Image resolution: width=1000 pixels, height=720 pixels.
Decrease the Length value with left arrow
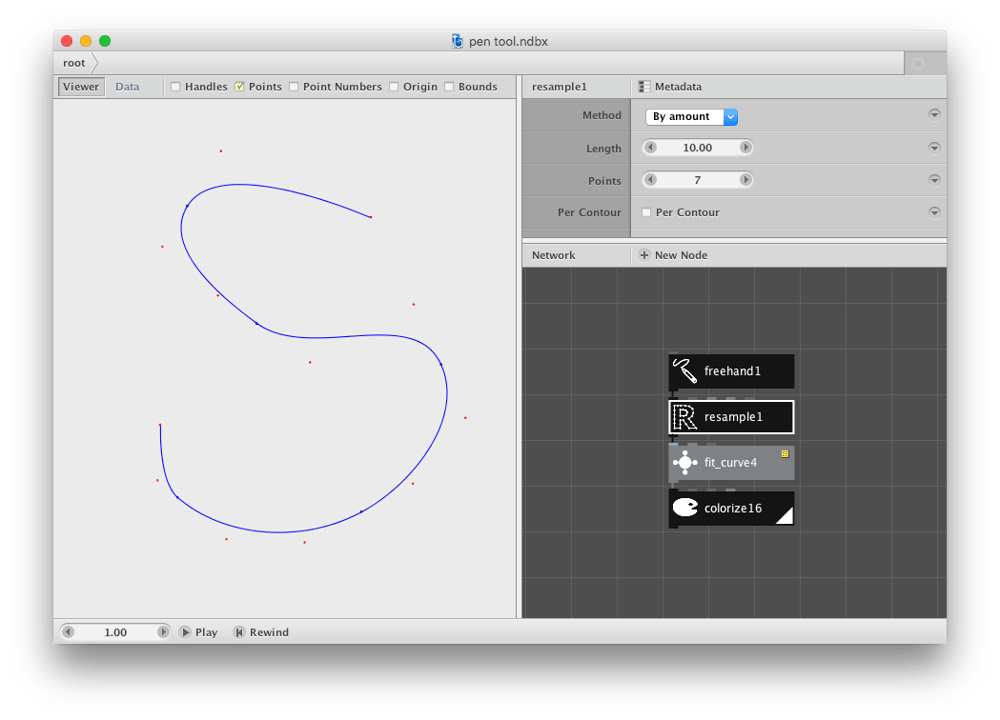pyautogui.click(x=651, y=147)
